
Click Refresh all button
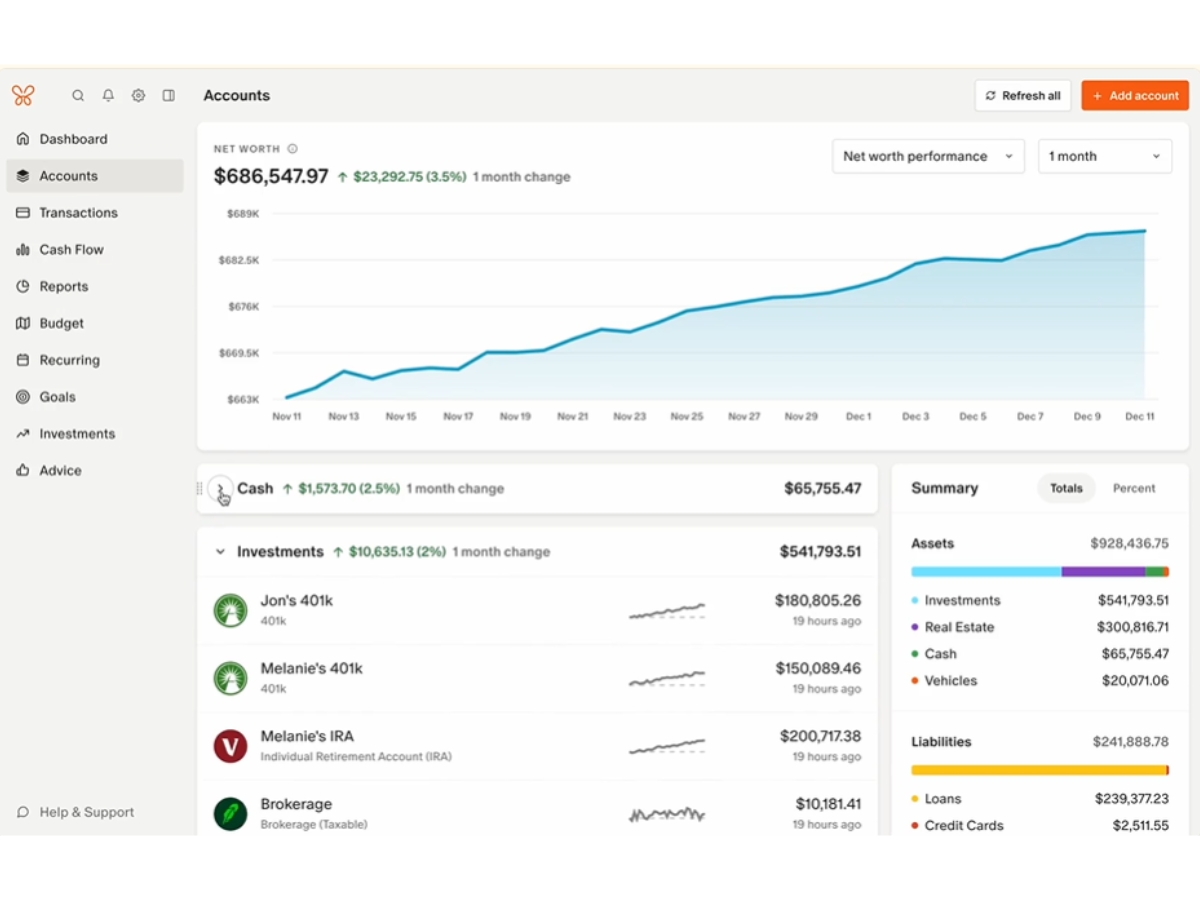coord(1023,96)
